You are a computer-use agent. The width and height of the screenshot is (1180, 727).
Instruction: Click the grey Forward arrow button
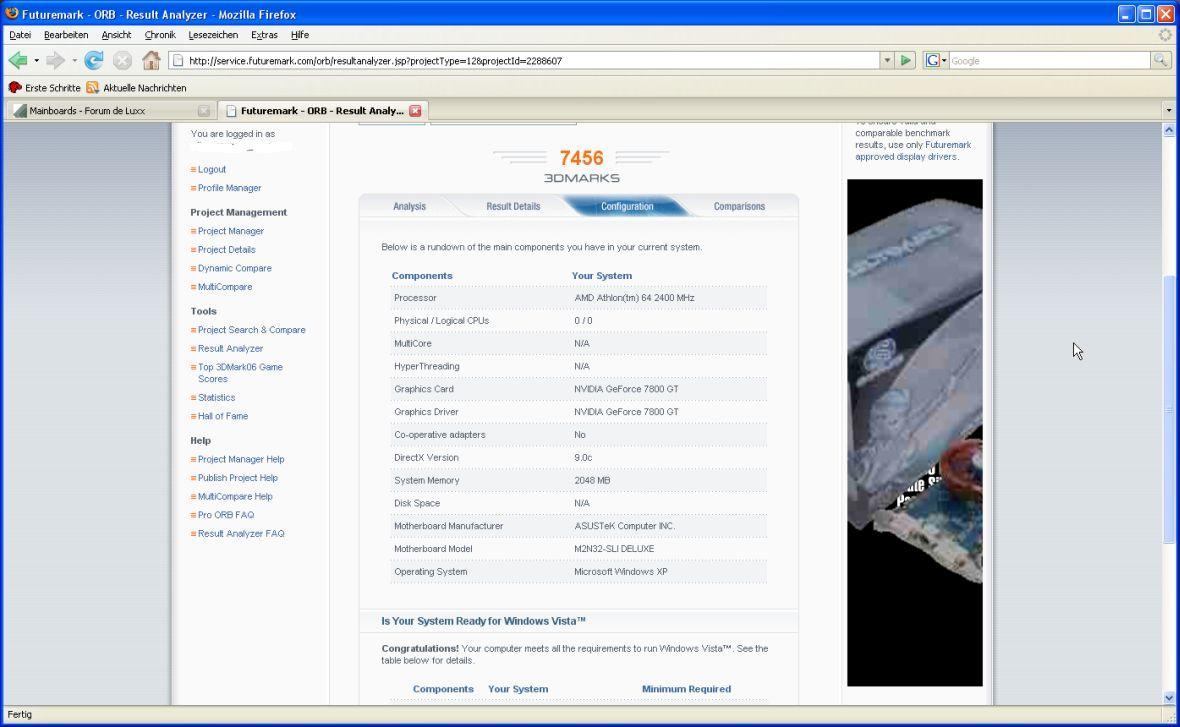(x=55, y=60)
